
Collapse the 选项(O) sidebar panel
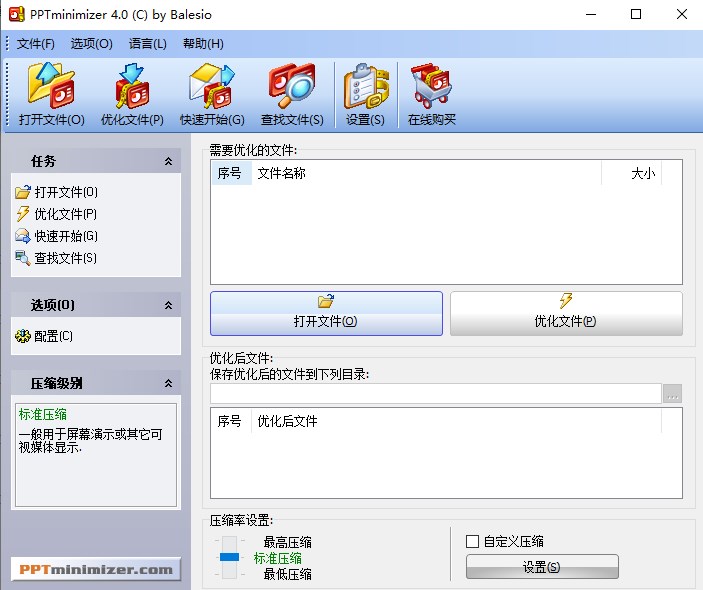168,305
